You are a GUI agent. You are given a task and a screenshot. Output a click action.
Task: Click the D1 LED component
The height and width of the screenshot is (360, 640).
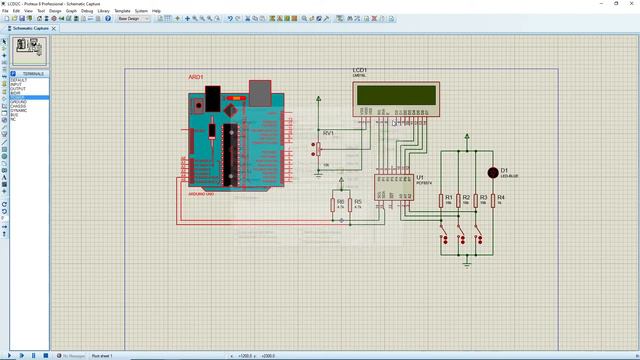[493, 173]
